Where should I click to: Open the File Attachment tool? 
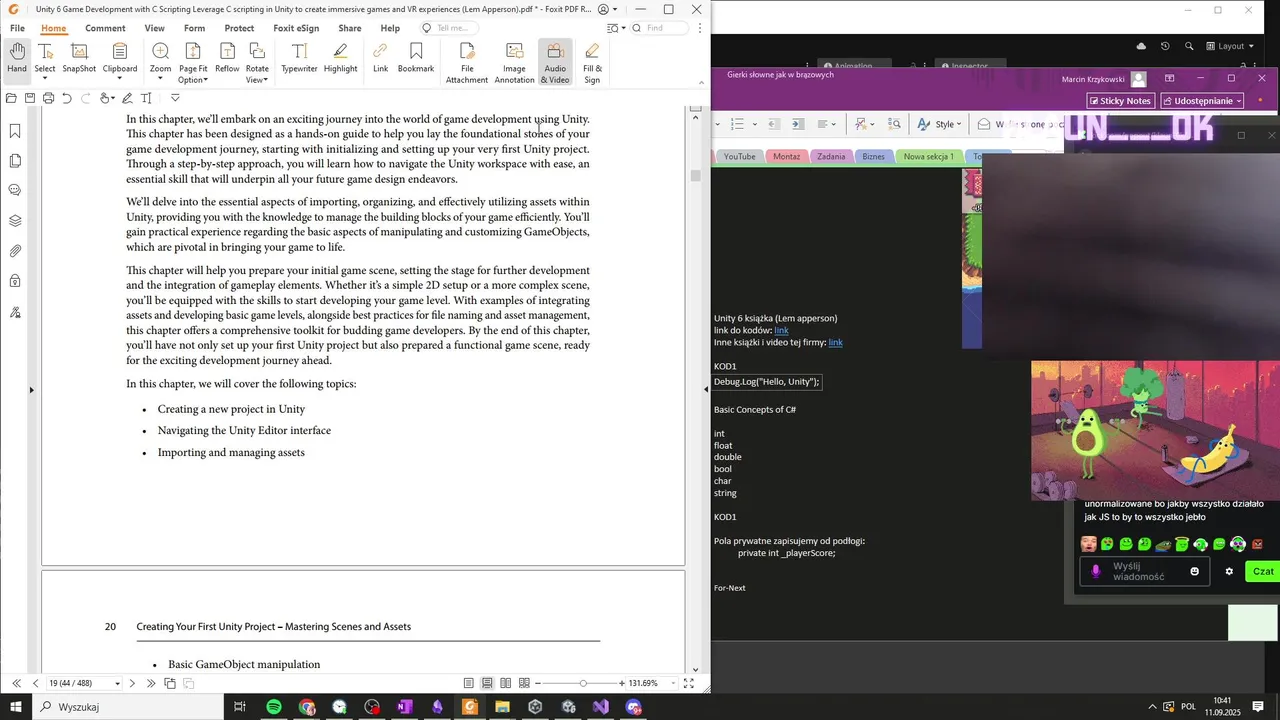click(467, 63)
